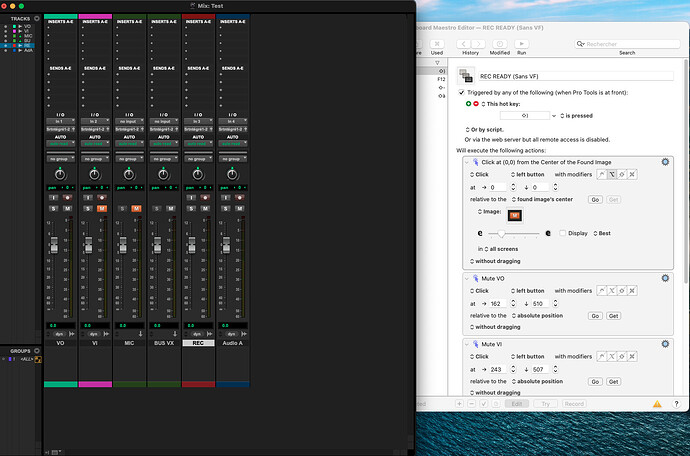This screenshot has height=456, width=690.
Task: Toggle input monitoring on VI track
Action: (88, 198)
